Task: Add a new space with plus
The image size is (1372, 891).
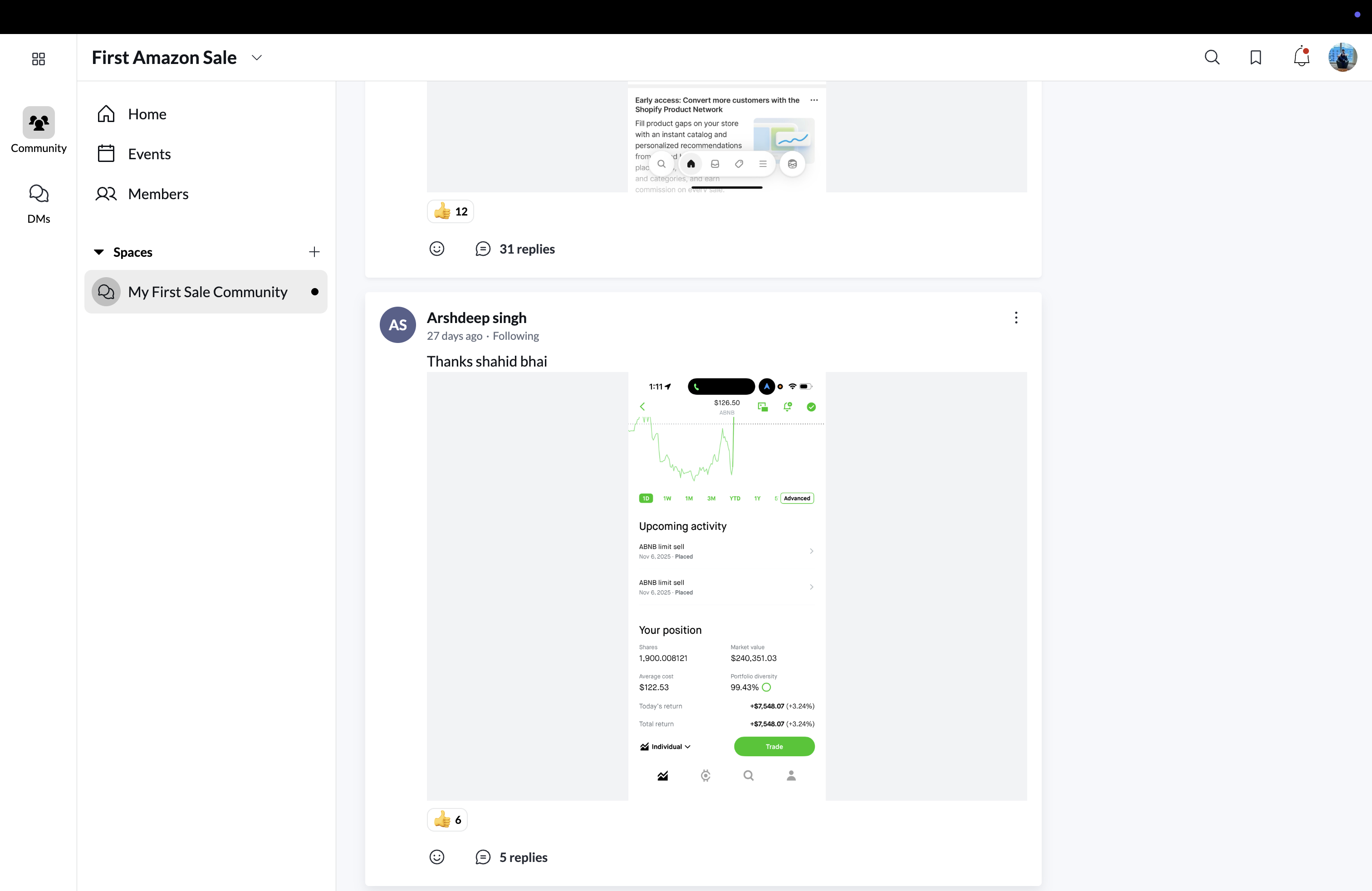Action: [314, 252]
